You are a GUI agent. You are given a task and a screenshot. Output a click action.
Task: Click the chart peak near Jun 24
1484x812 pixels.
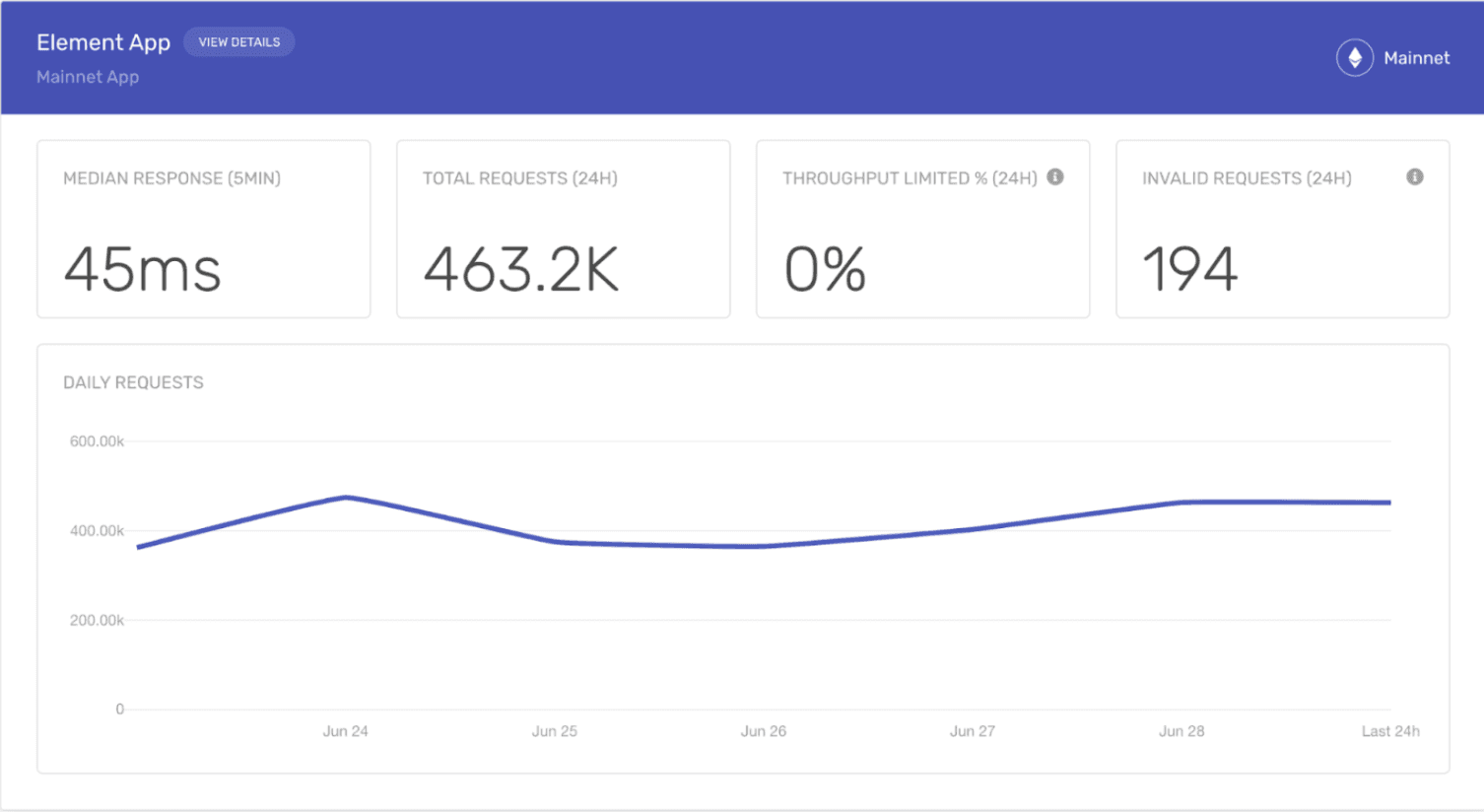345,498
